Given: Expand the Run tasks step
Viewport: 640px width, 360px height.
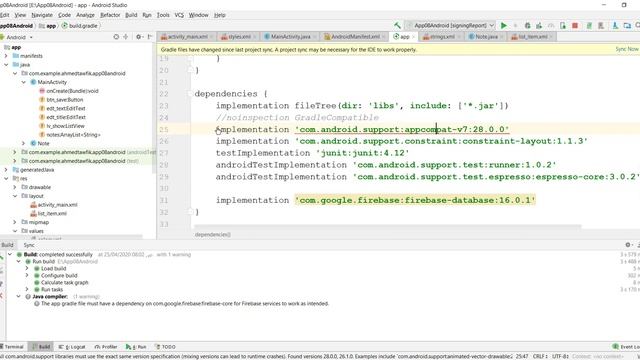Looking at the screenshot, I should [27, 289].
